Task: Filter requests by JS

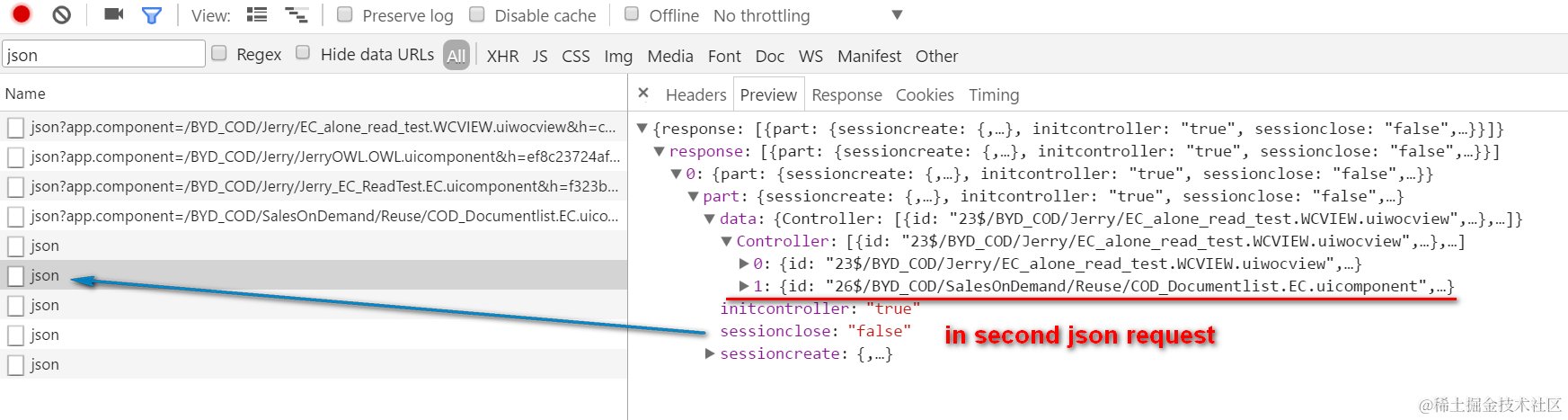Action: [x=540, y=56]
